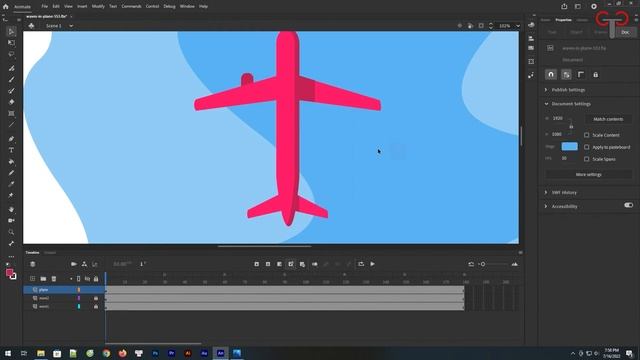This screenshot has height=360, width=640.
Task: Select the Line tool
Action: click(x=11, y=125)
